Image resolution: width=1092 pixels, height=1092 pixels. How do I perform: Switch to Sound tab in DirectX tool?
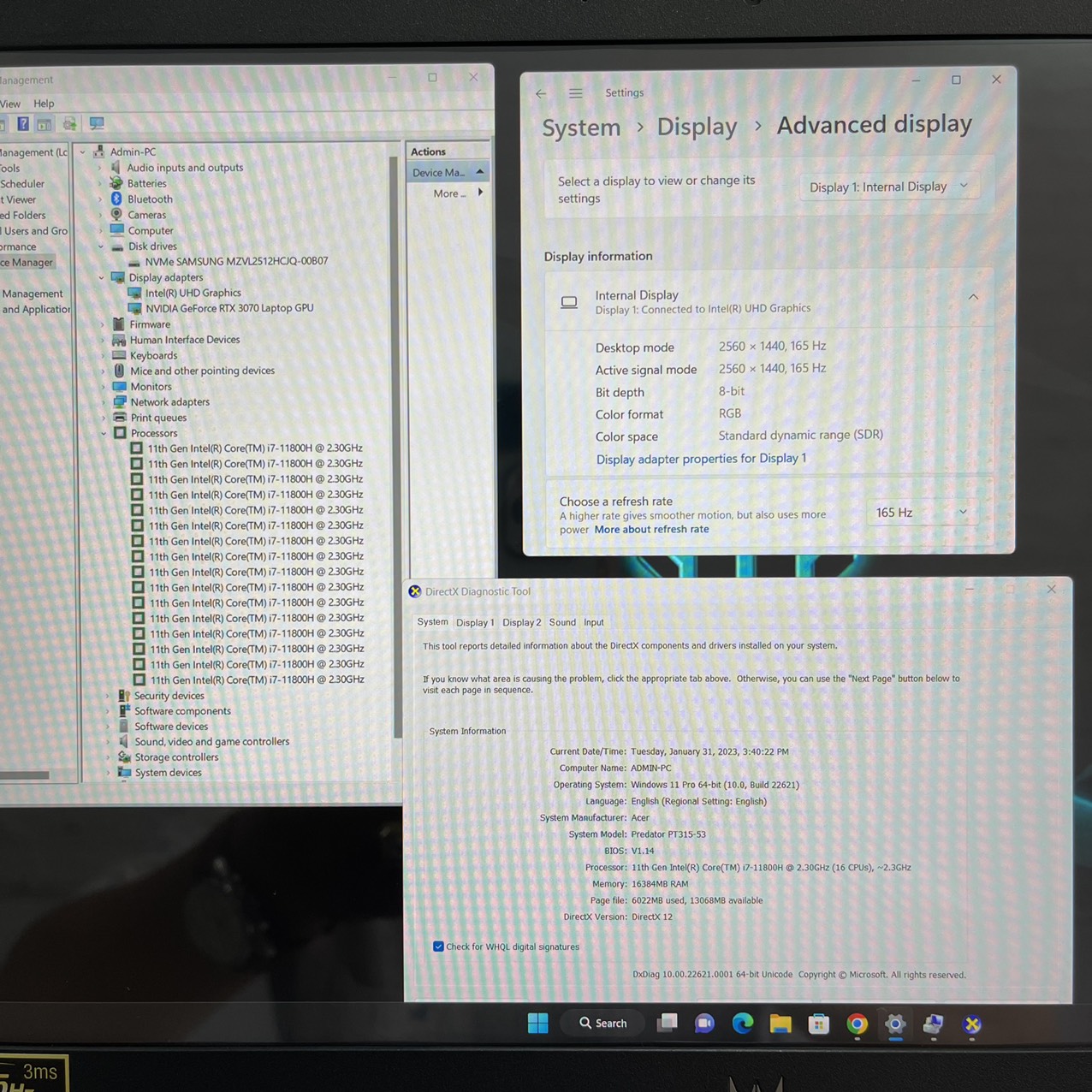[562, 622]
